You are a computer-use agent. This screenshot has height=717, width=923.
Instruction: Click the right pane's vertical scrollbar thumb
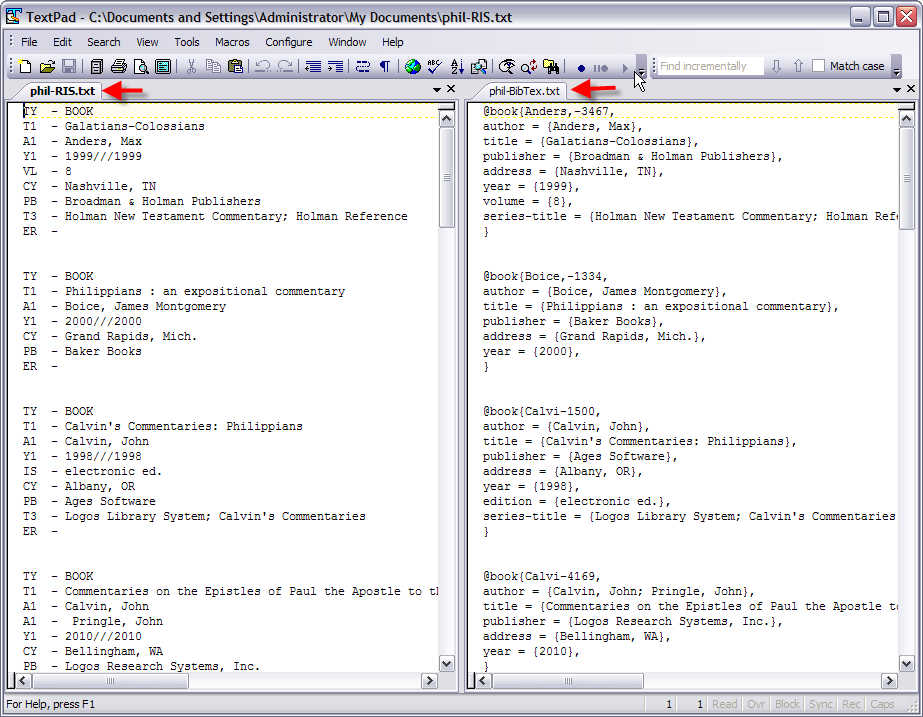[907, 178]
